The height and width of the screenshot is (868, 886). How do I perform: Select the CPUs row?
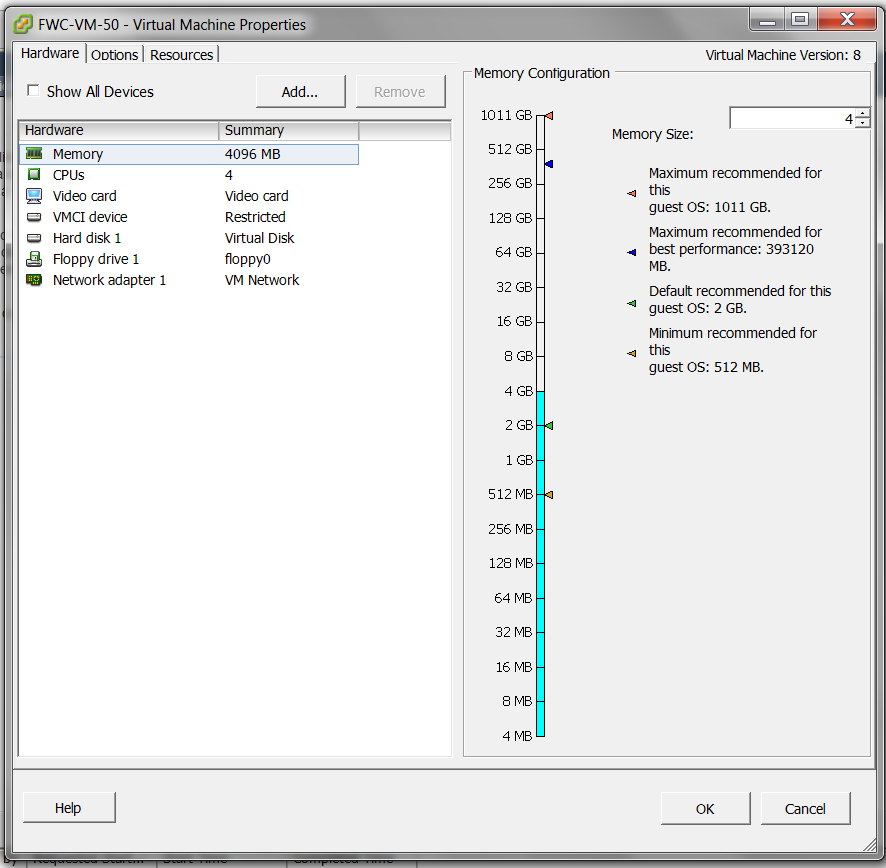tap(189, 175)
